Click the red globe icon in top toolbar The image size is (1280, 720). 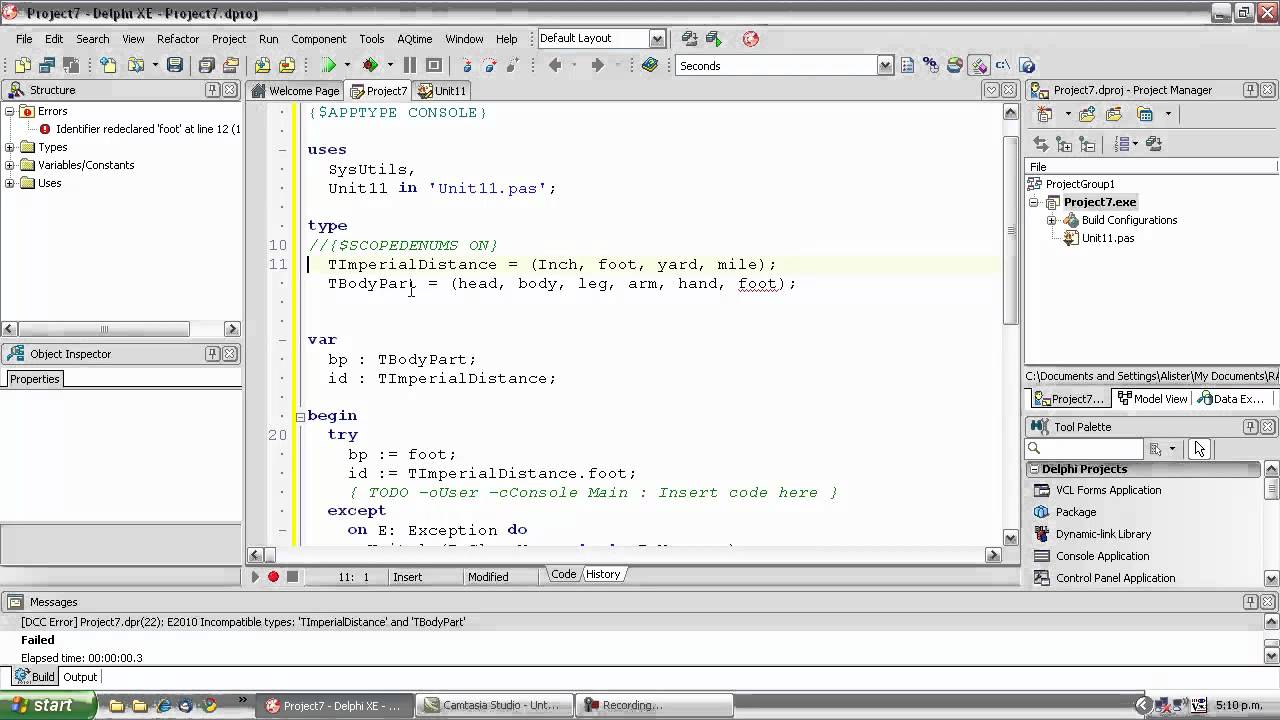pyautogui.click(x=751, y=39)
